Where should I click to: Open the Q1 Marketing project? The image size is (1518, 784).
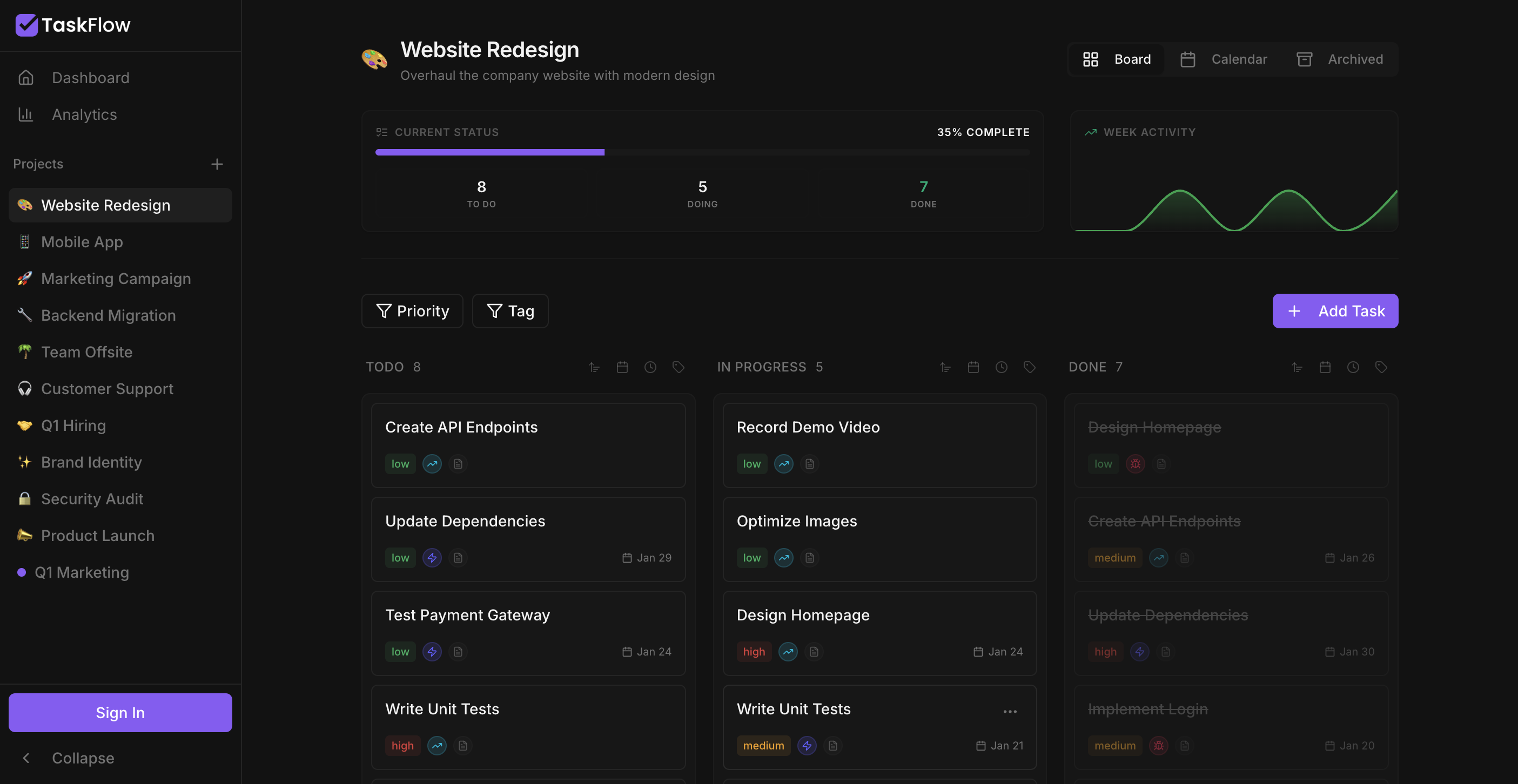120,572
